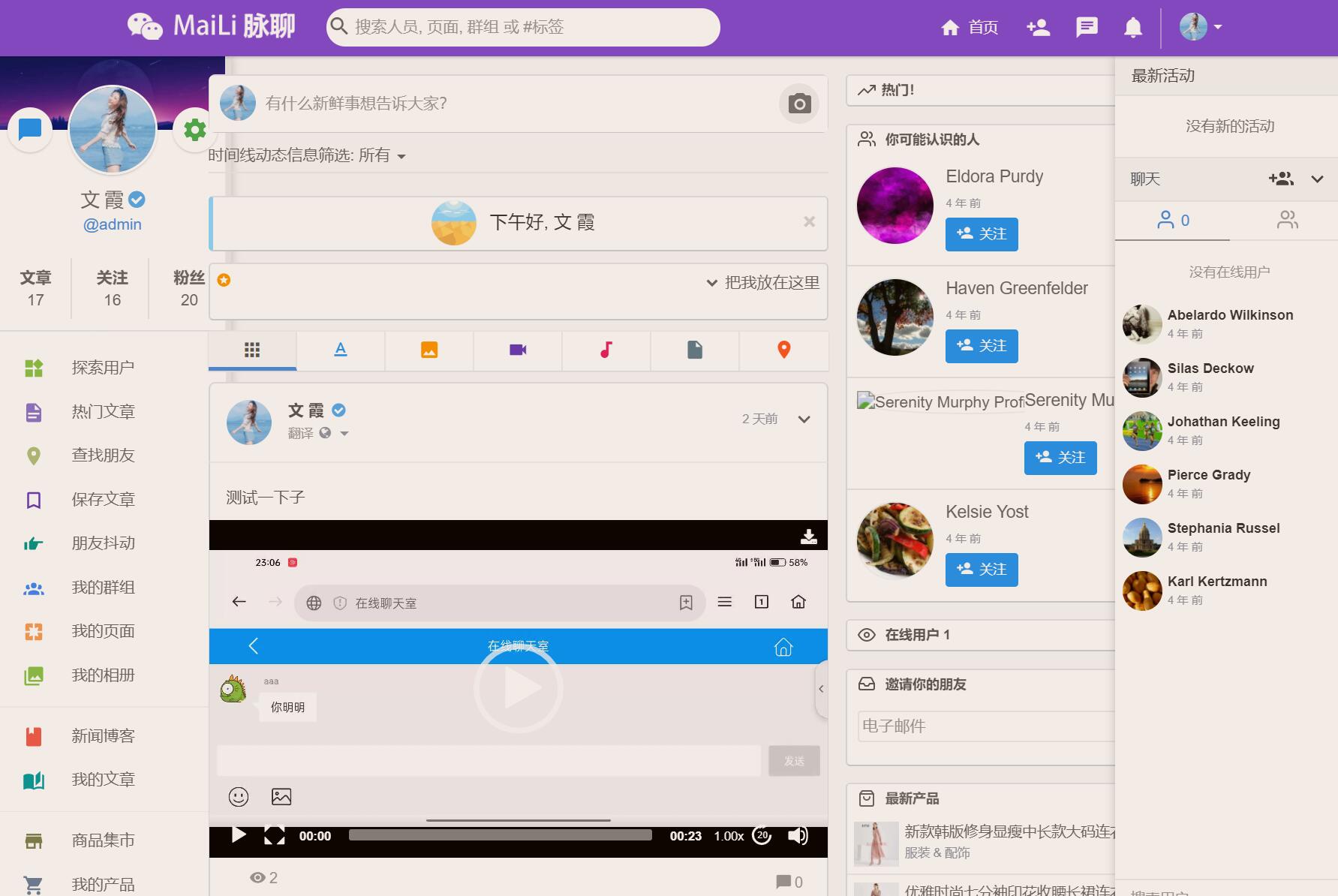This screenshot has height=896, width=1338.
Task: Go to 首页 home link
Action: 970,28
